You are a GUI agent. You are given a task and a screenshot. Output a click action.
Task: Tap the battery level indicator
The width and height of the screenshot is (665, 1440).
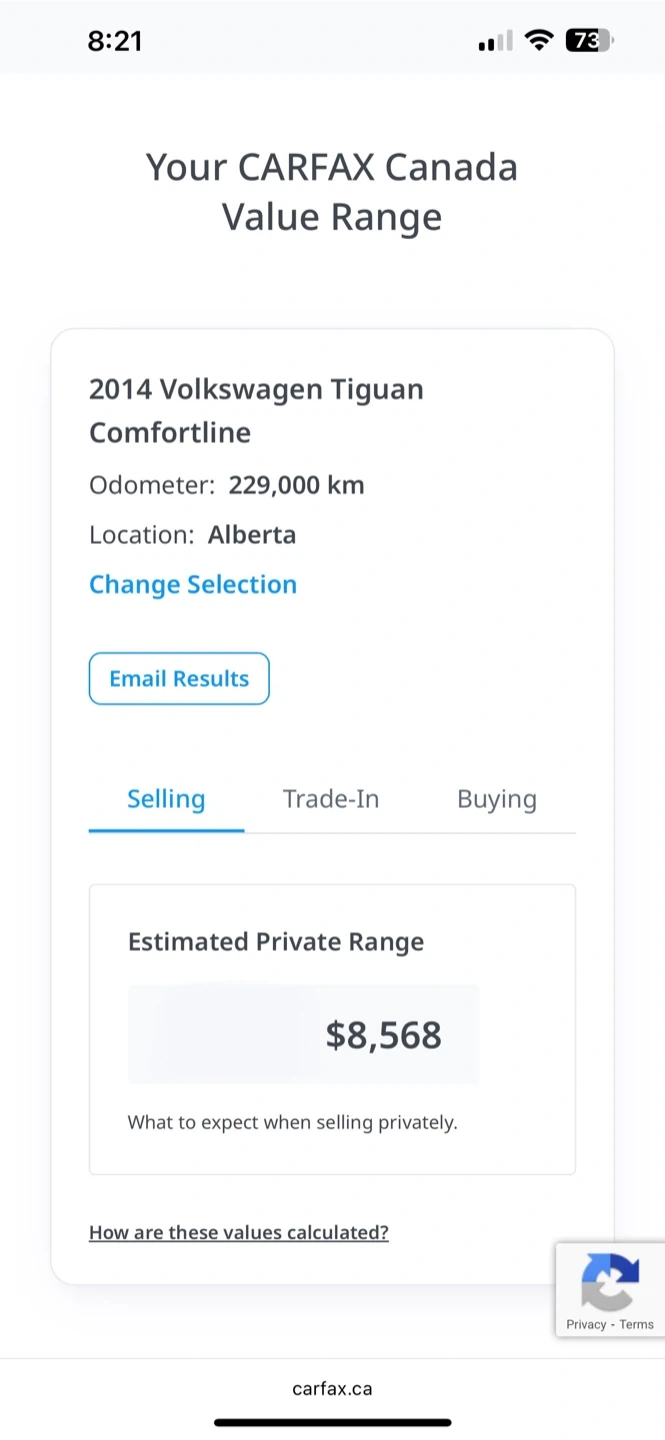[590, 41]
